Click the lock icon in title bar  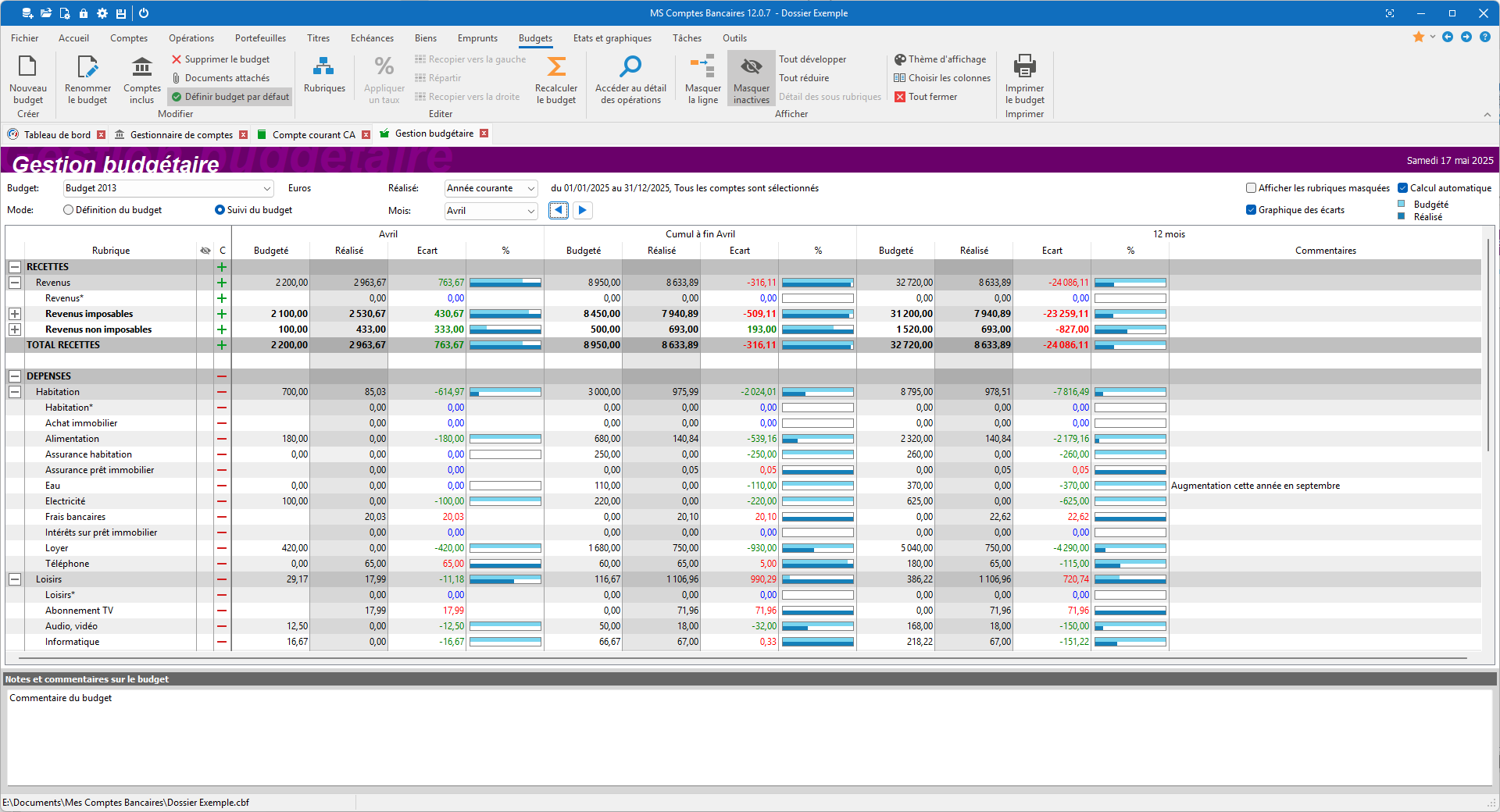point(84,13)
